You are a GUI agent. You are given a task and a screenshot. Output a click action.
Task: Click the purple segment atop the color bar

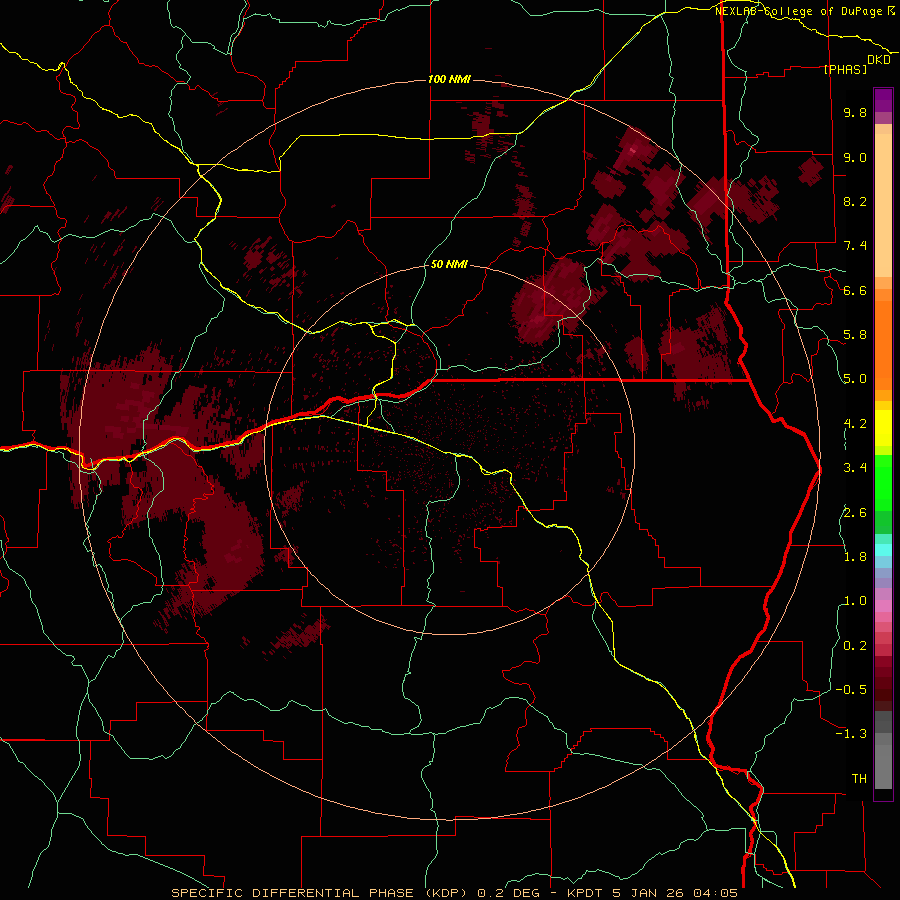(883, 100)
